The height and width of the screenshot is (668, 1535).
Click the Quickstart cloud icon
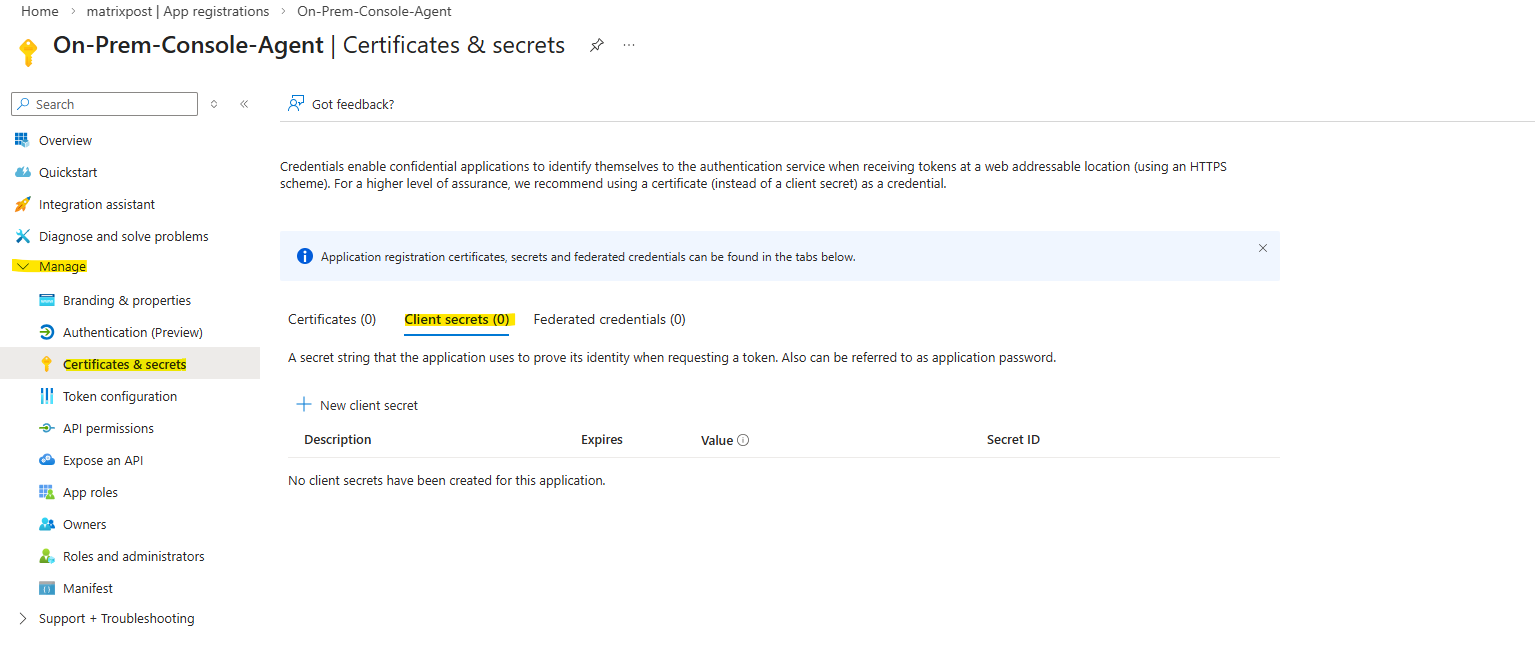pos(22,172)
